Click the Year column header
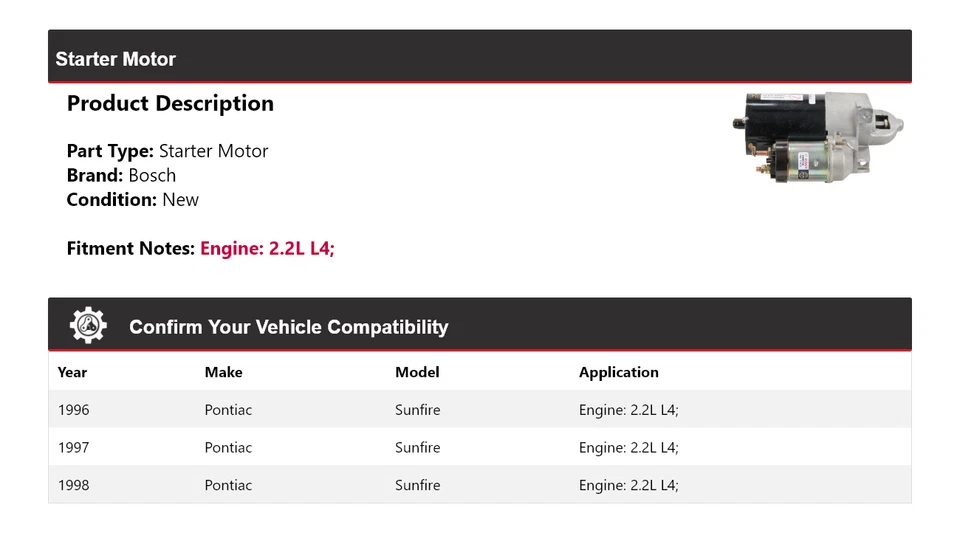Image resolution: width=960 pixels, height=533 pixels. (x=72, y=372)
